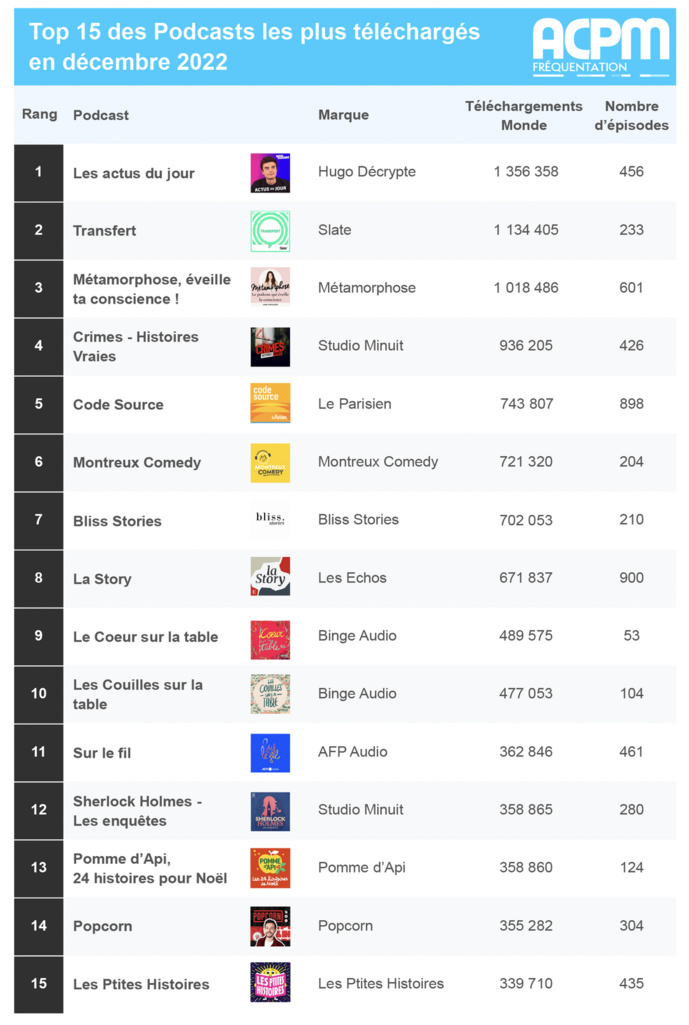689x1025 pixels.
Task: Select rank 13 Pomme d'Api title
Action: pos(150,868)
